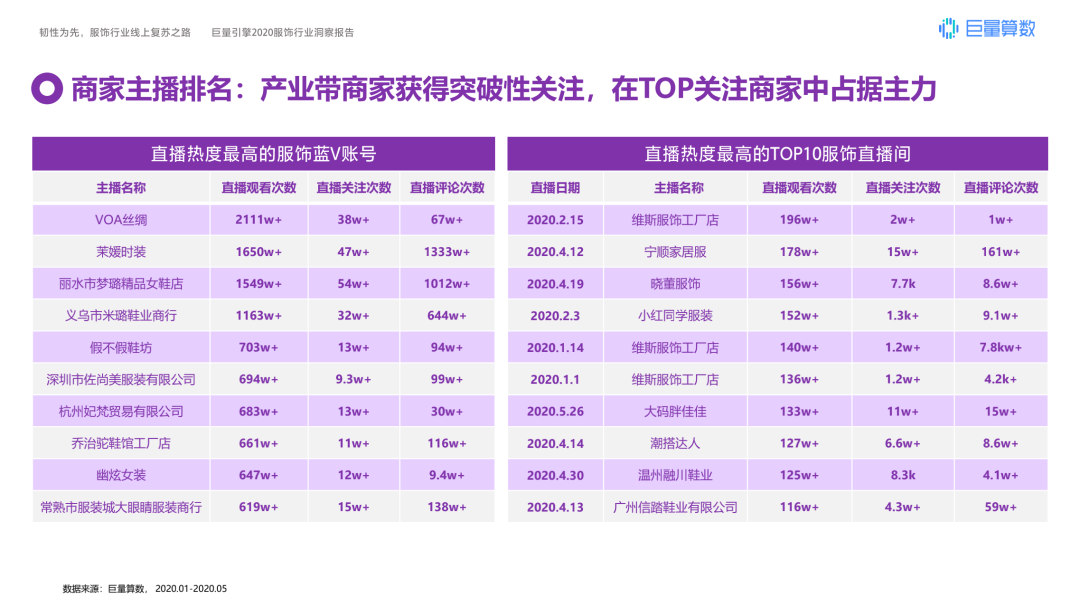The image size is (1080, 608).
Task: Select the 广州信踏鞋业有限公司 cell
Action: click(x=675, y=507)
